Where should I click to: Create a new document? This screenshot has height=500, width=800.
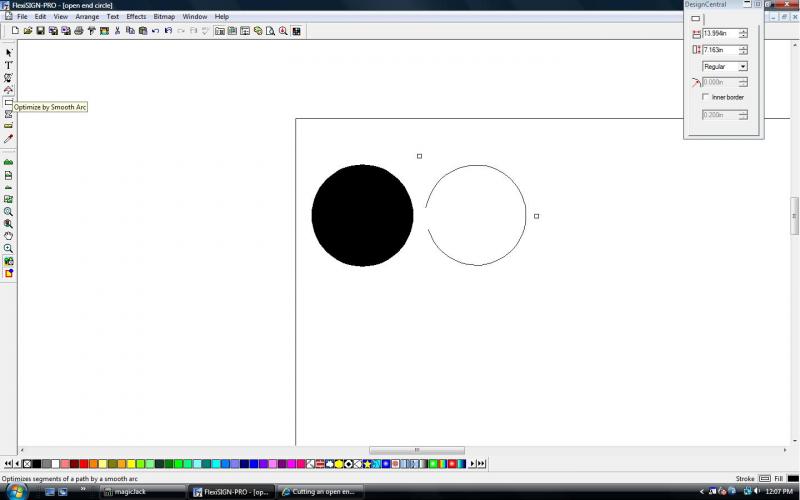tap(15, 31)
